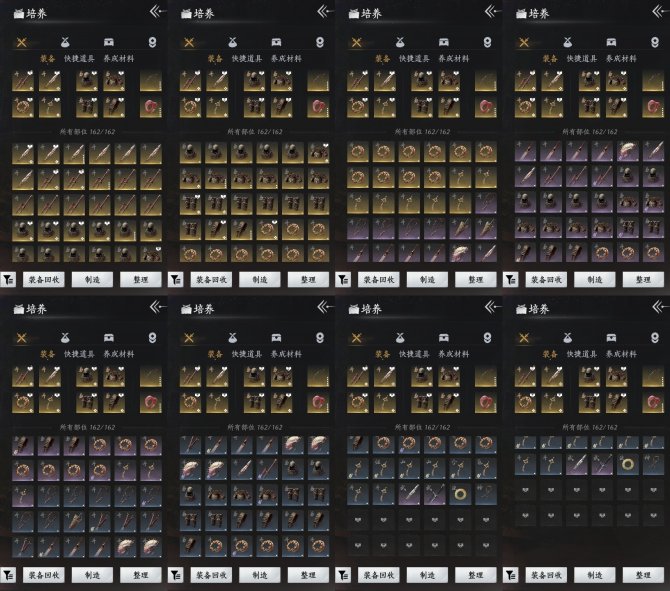Select gold ring item in bottom row fourth panel
The height and width of the screenshot is (591, 670).
point(628,464)
